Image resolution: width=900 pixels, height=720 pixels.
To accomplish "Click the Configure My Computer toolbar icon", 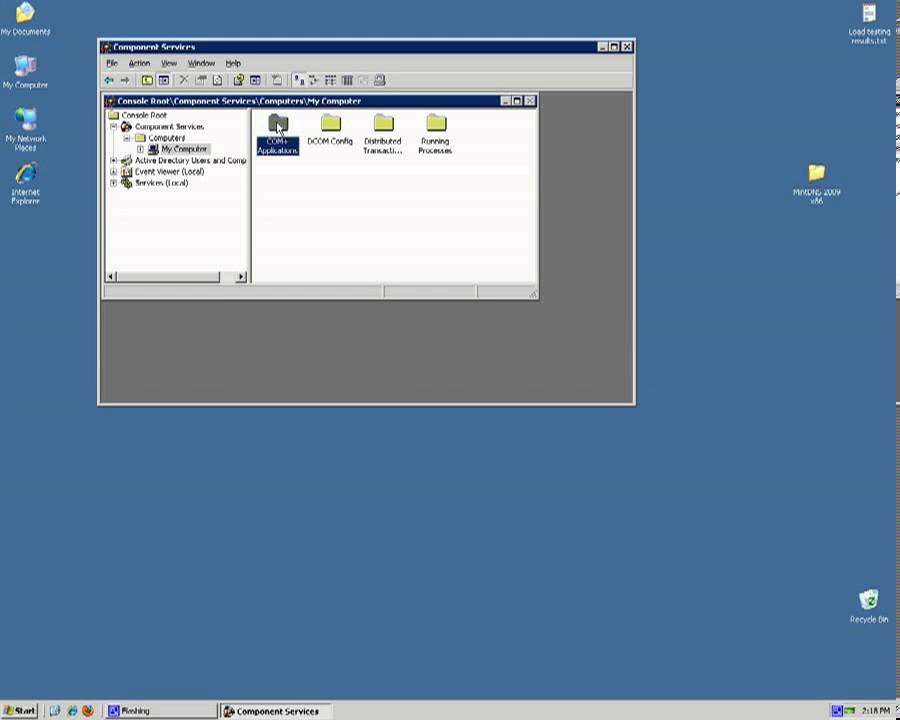I will (x=379, y=80).
